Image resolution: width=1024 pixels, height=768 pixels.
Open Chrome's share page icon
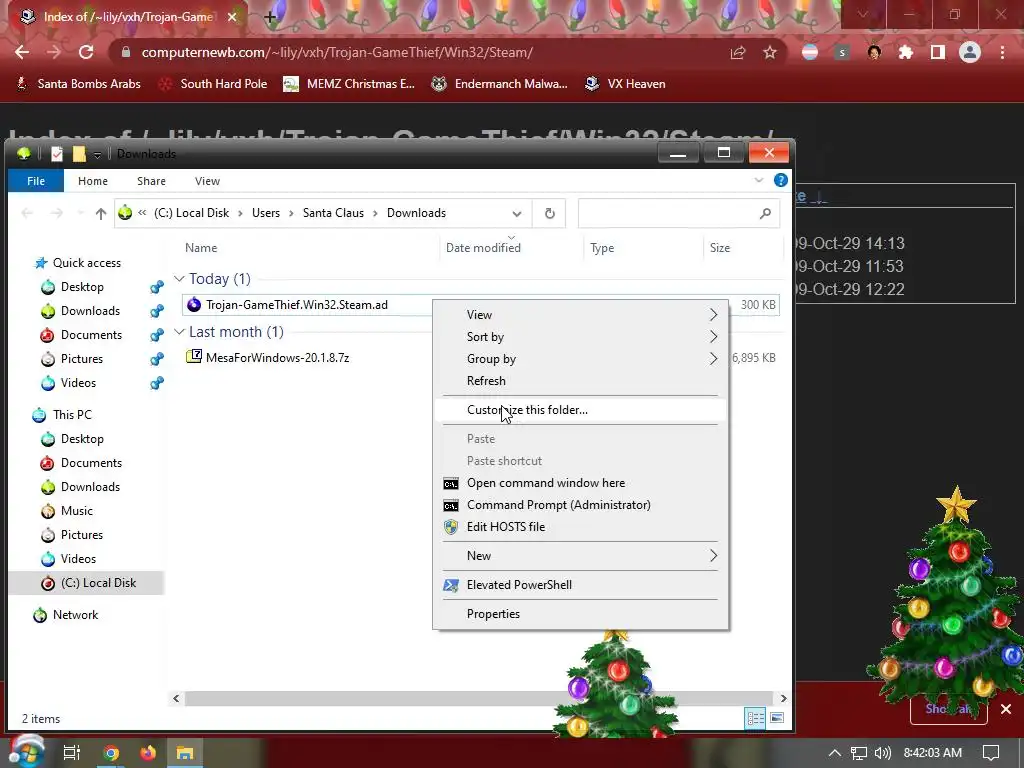pyautogui.click(x=738, y=52)
